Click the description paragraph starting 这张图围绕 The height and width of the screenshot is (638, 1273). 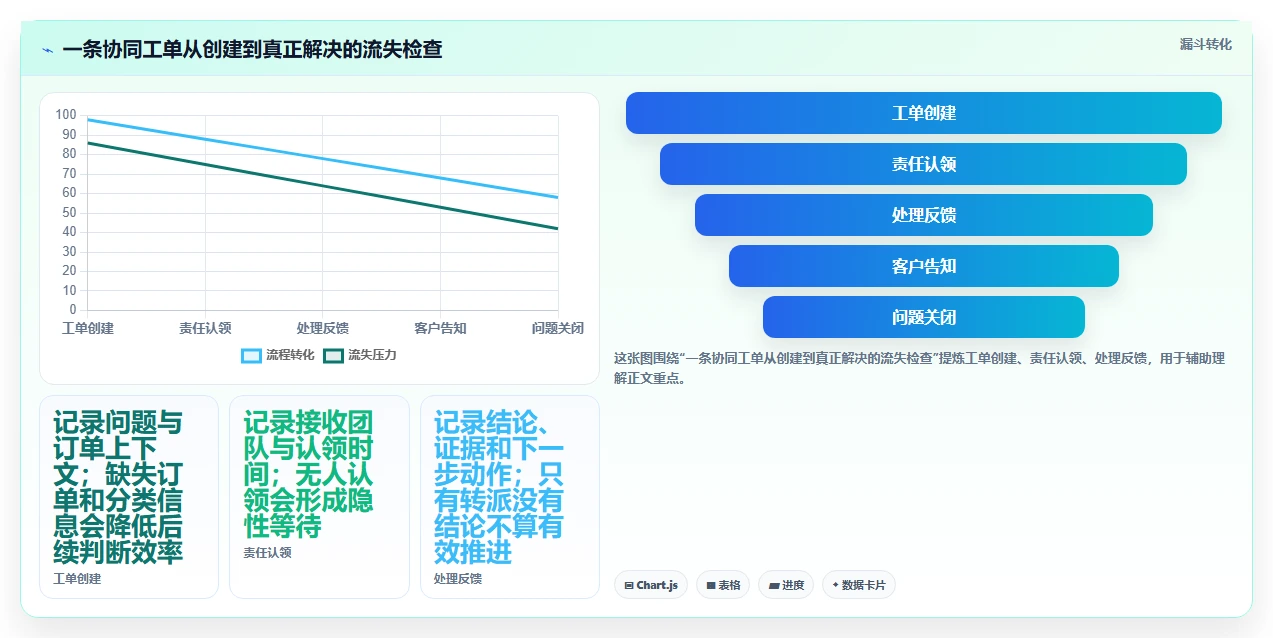pos(919,368)
